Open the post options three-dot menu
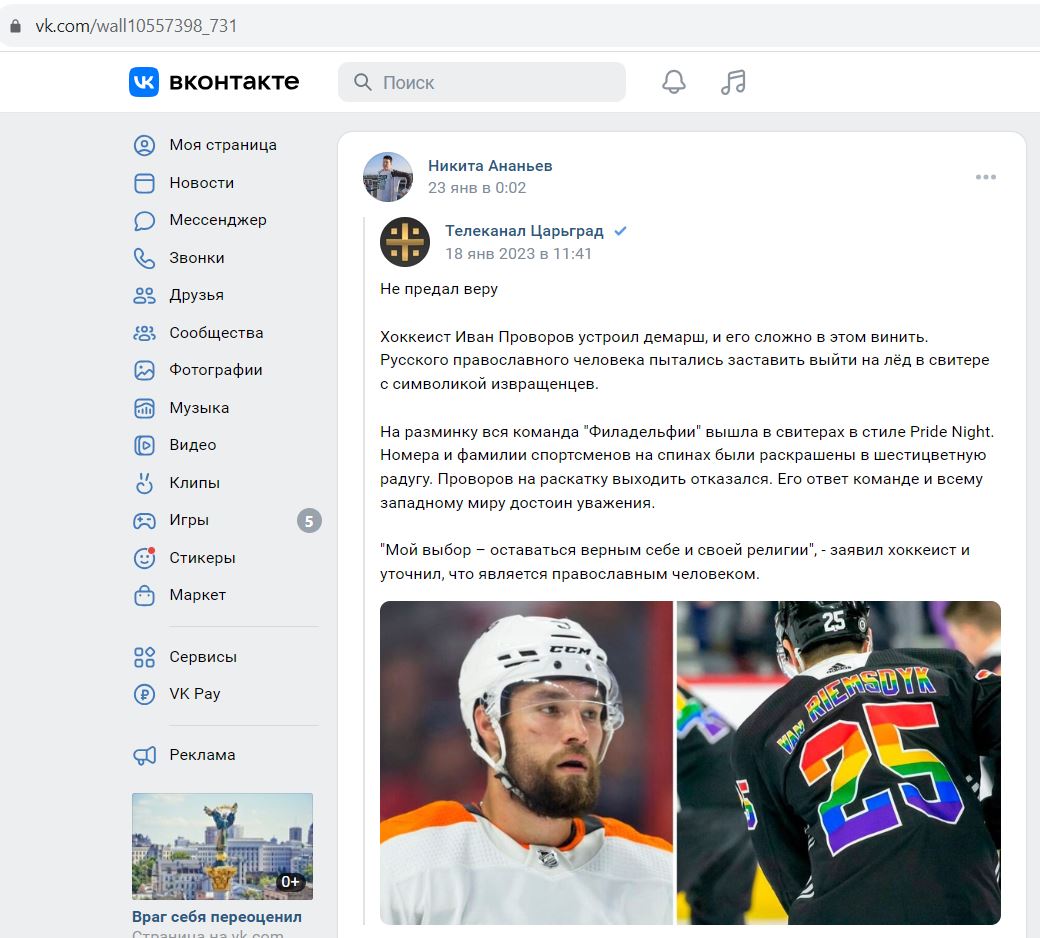Image resolution: width=1040 pixels, height=938 pixels. [x=986, y=177]
